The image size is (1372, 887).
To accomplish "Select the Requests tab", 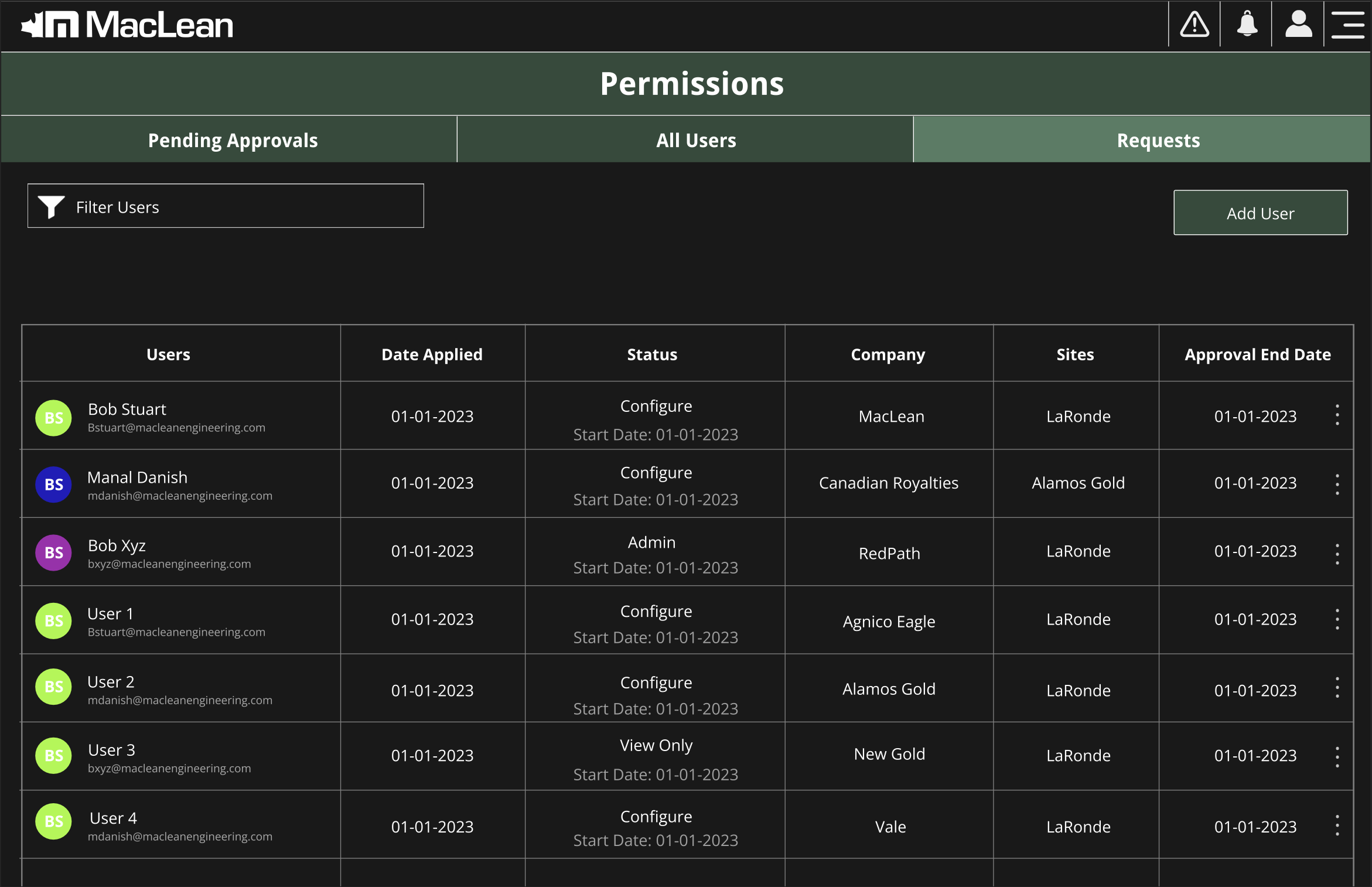I will [1158, 140].
